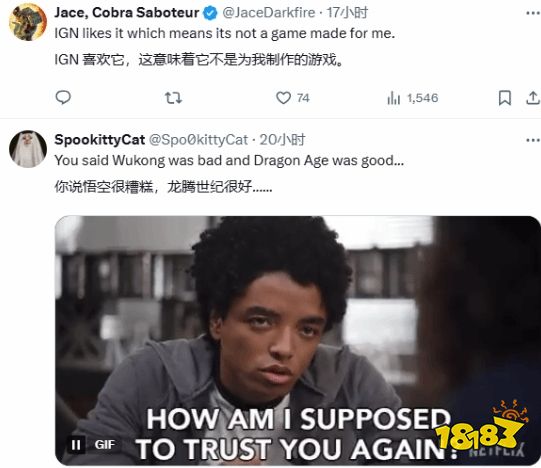Open the 'How am I supposed to trust' GIF
The image size is (541, 468).
[297, 341]
